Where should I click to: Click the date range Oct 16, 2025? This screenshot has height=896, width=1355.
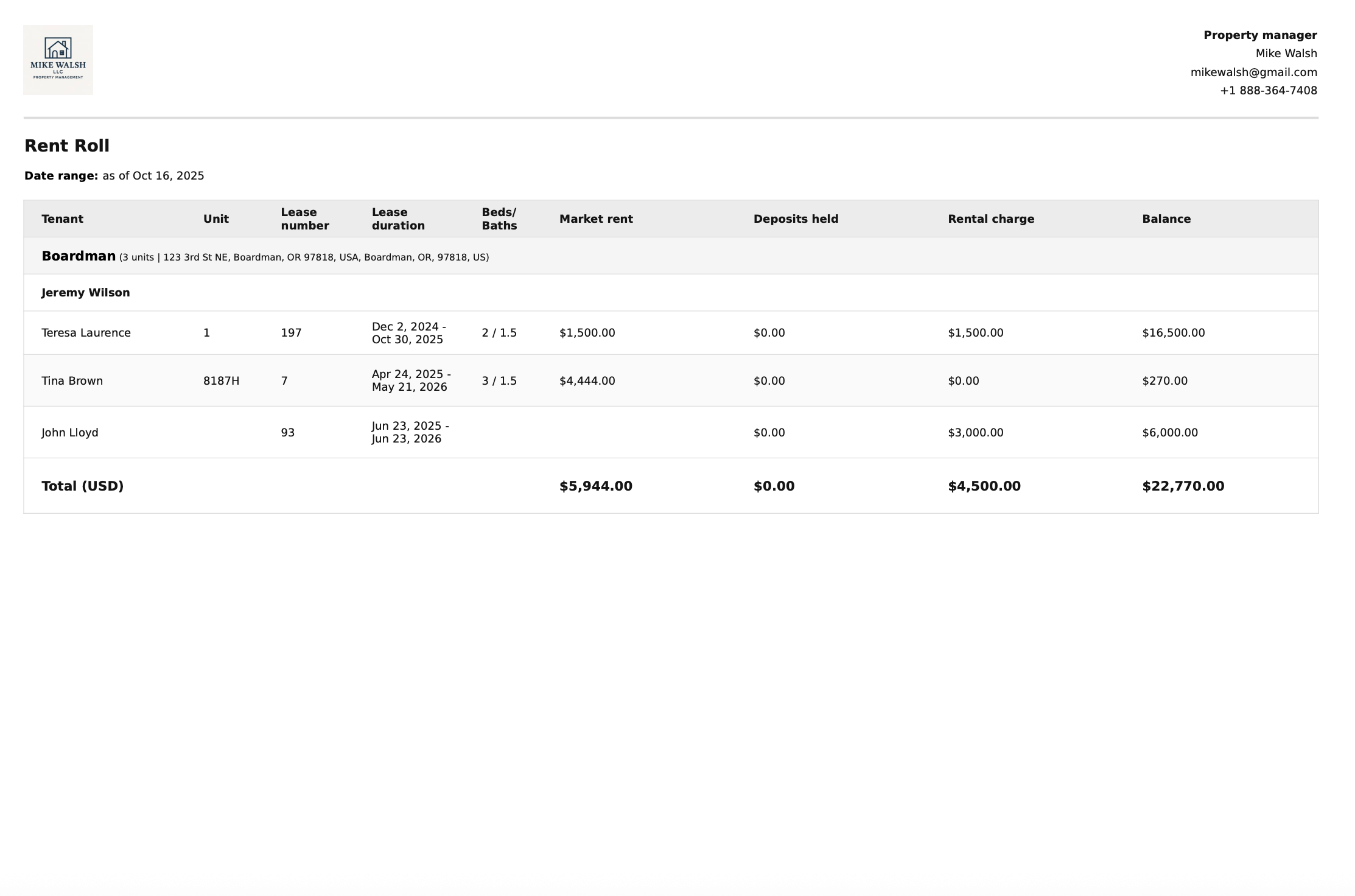167,176
